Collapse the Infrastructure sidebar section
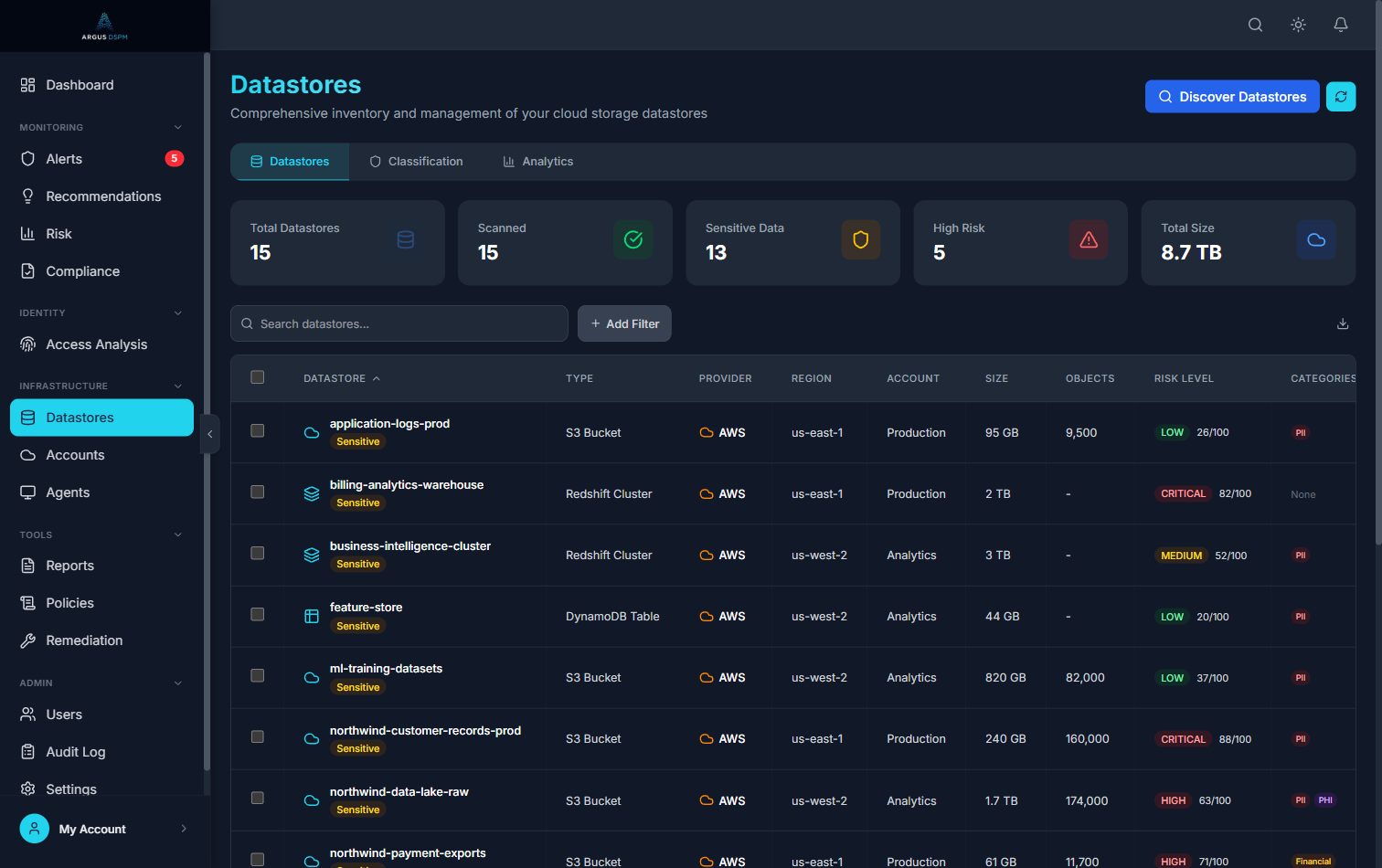This screenshot has height=868, width=1382. pyautogui.click(x=178, y=386)
